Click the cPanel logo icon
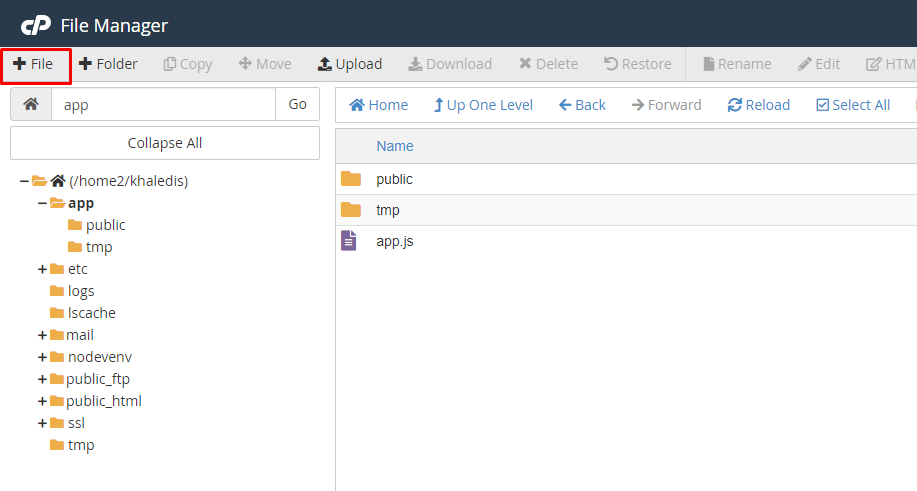 click(x=36, y=25)
